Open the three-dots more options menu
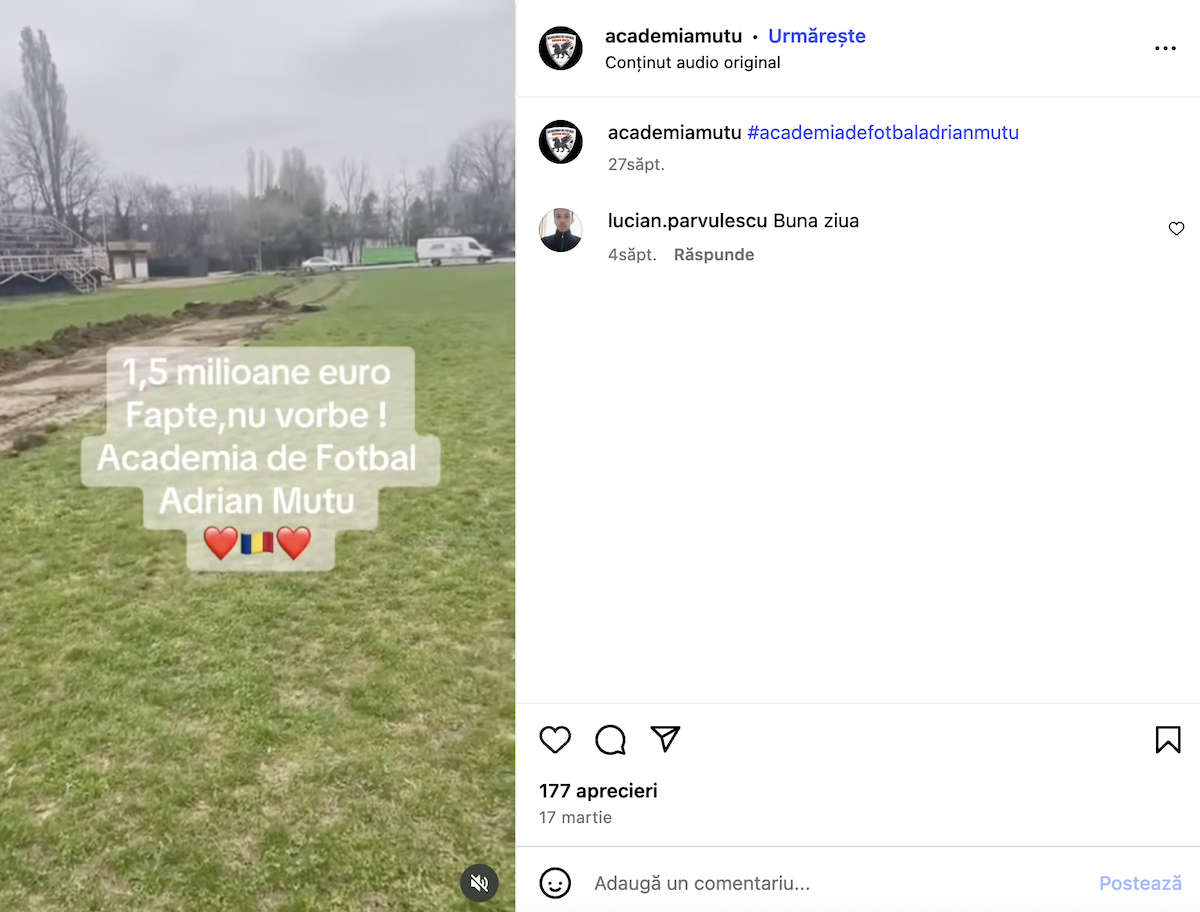 [1165, 48]
